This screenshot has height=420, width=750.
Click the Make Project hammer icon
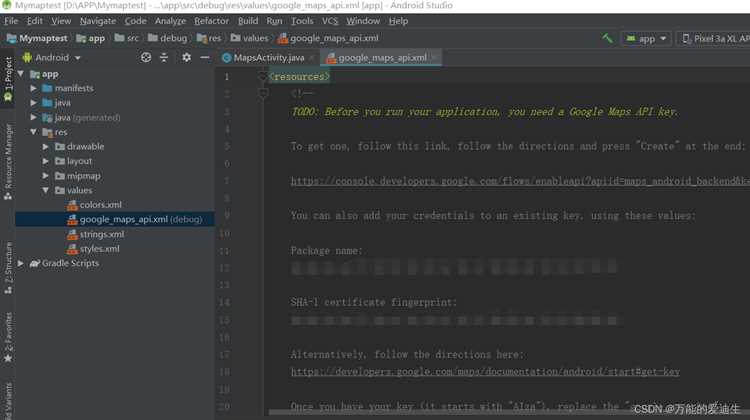[x=607, y=38]
